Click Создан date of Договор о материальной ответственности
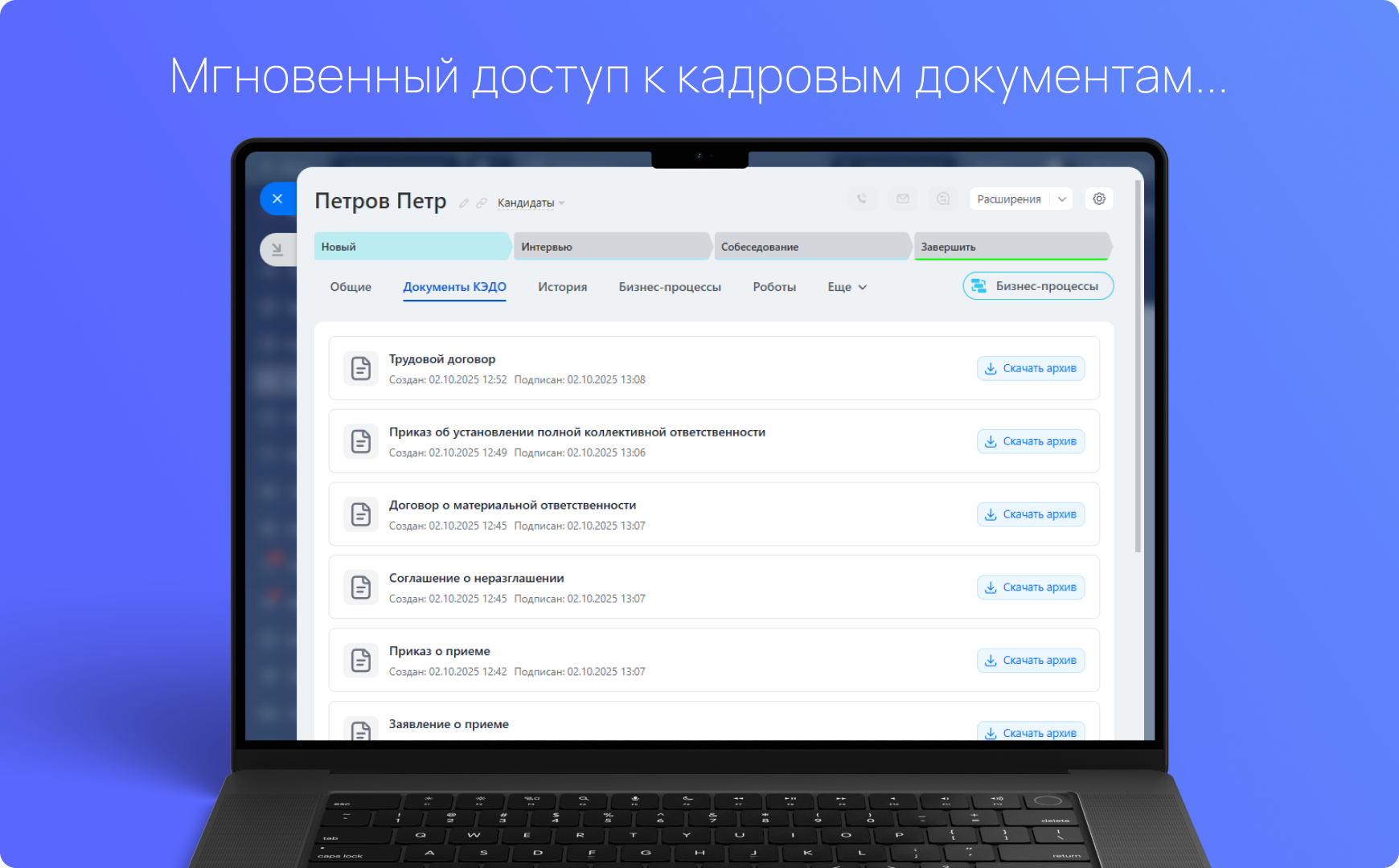This screenshot has height=868, width=1399. click(448, 526)
